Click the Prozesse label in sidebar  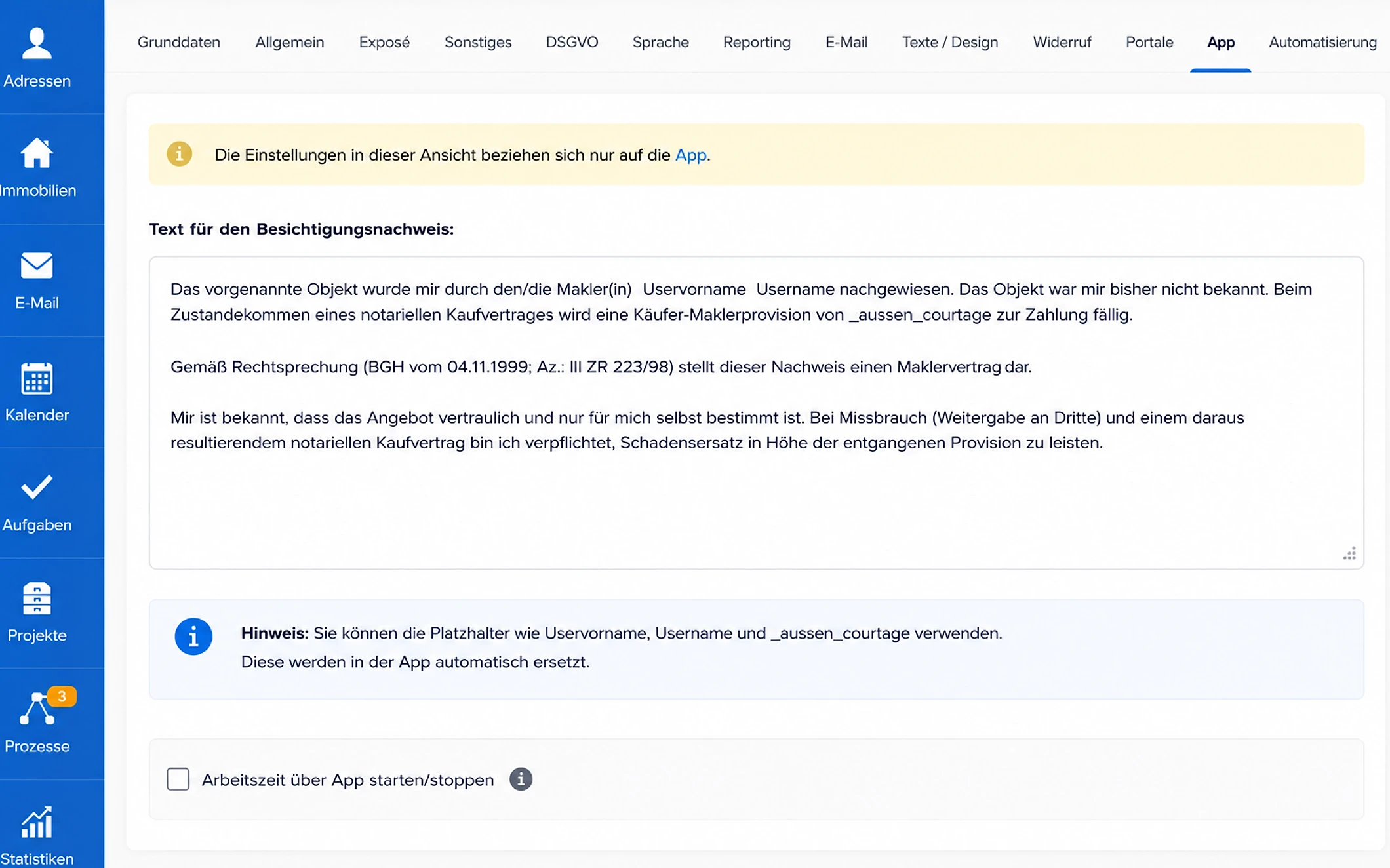click(37, 746)
